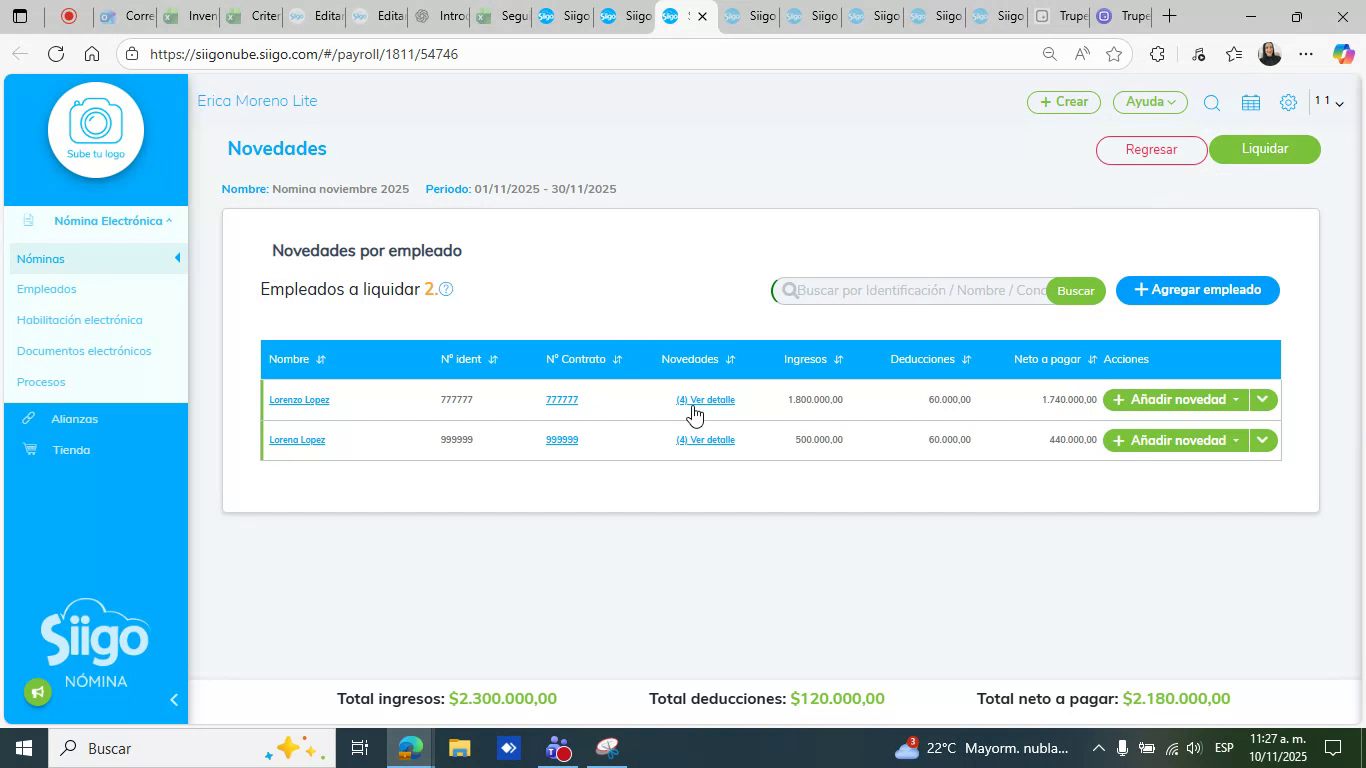Viewport: 1366px width, 768px height.
Task: Sort table by Ingresos column
Action: click(x=838, y=359)
